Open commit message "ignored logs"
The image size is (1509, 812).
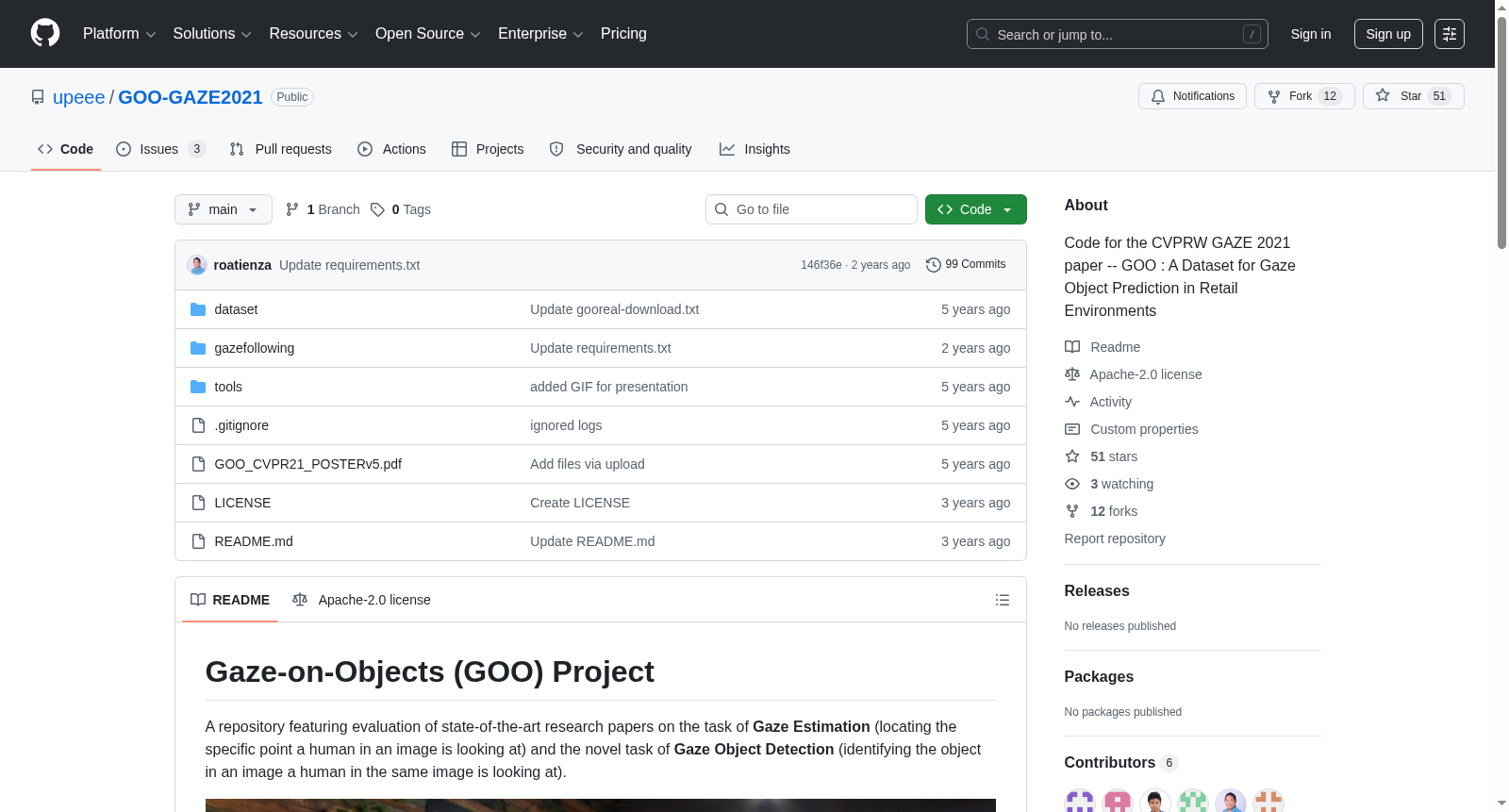tap(566, 425)
